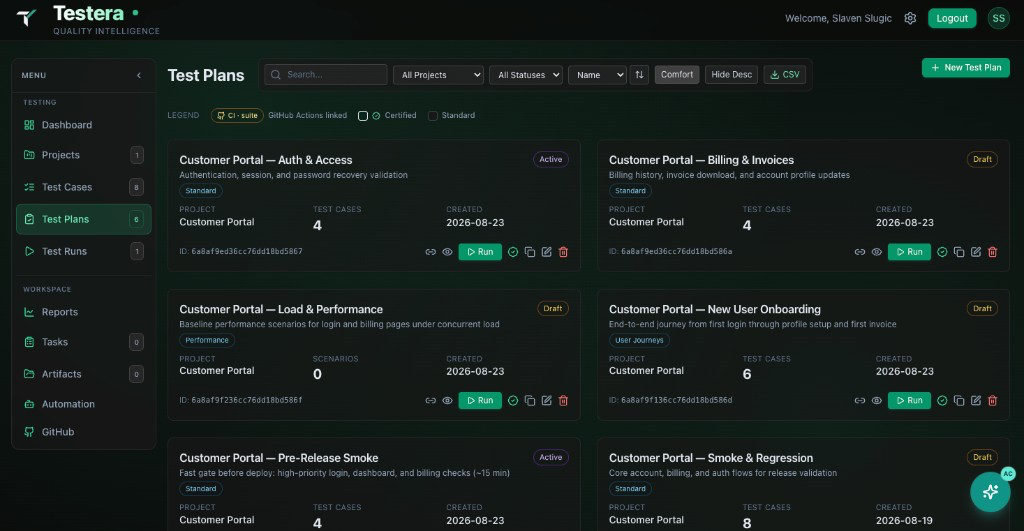Tick the Certified checkbox in the legend

pos(362,116)
